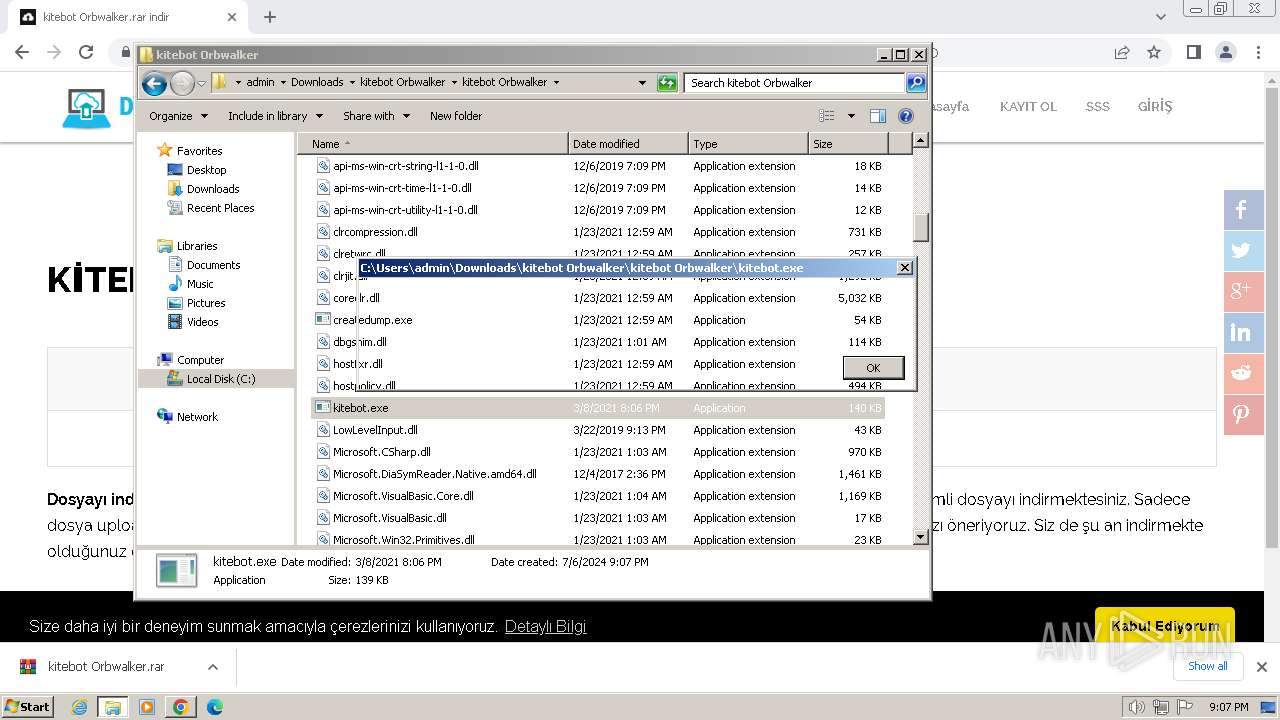Share page on Facebook icon
The width and height of the screenshot is (1280, 720).
(x=1244, y=210)
